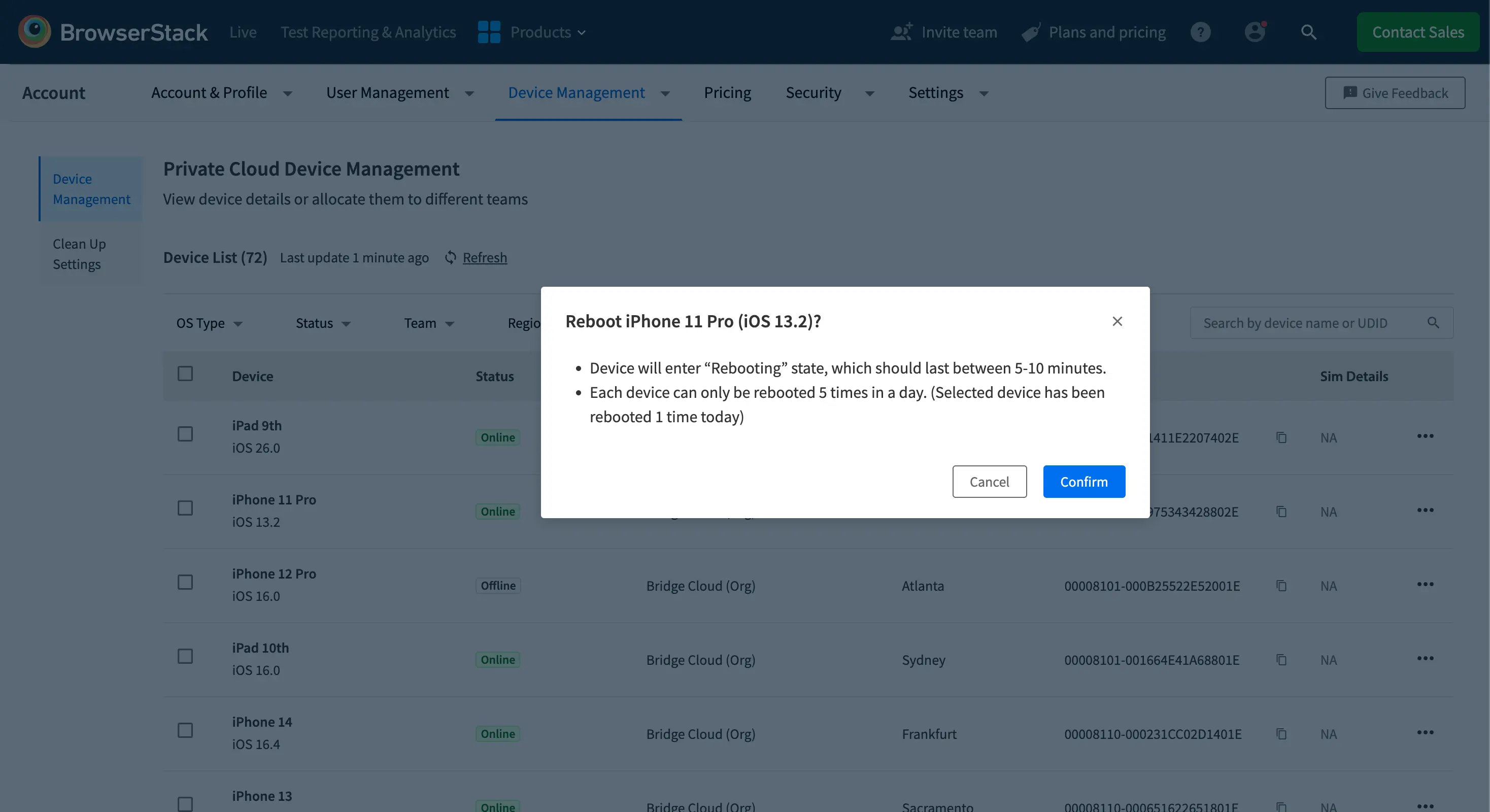This screenshot has height=812, width=1490.
Task: Click the Products grid icon
Action: (x=489, y=32)
